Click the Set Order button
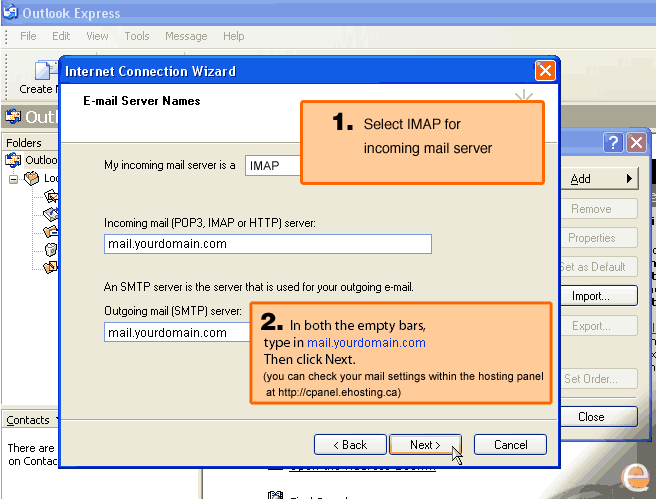 600,379
